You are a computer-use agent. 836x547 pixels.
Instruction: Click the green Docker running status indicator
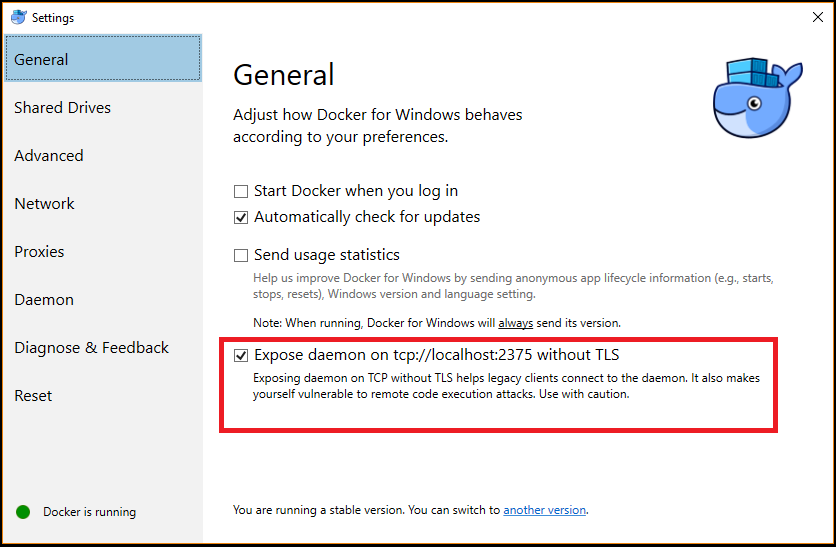(x=23, y=512)
